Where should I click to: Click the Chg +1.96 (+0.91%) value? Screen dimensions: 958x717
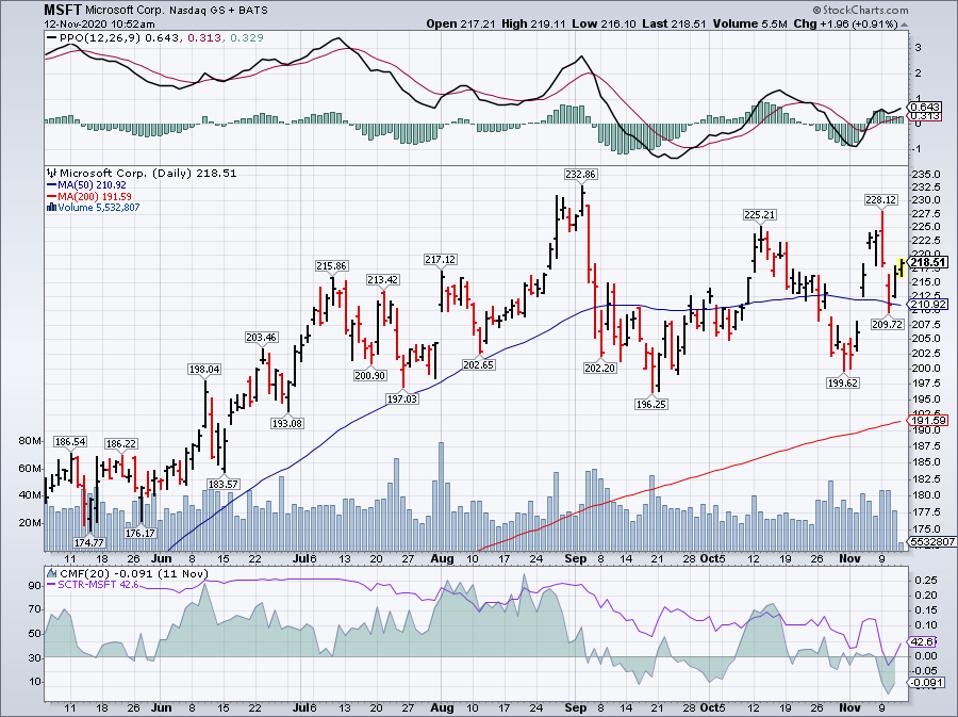[846, 24]
